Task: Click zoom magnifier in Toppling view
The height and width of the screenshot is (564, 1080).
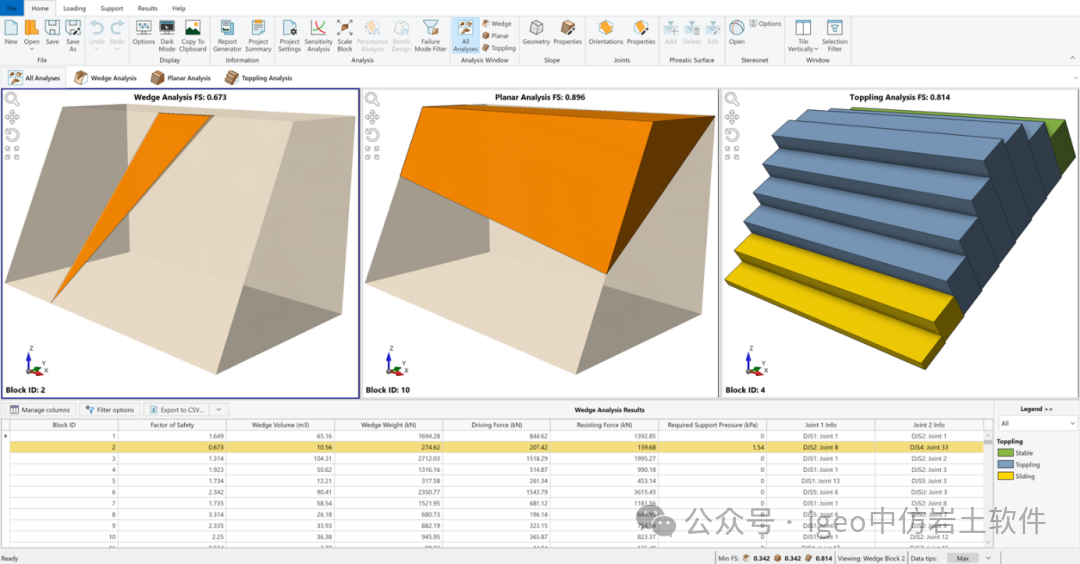Action: click(x=732, y=100)
